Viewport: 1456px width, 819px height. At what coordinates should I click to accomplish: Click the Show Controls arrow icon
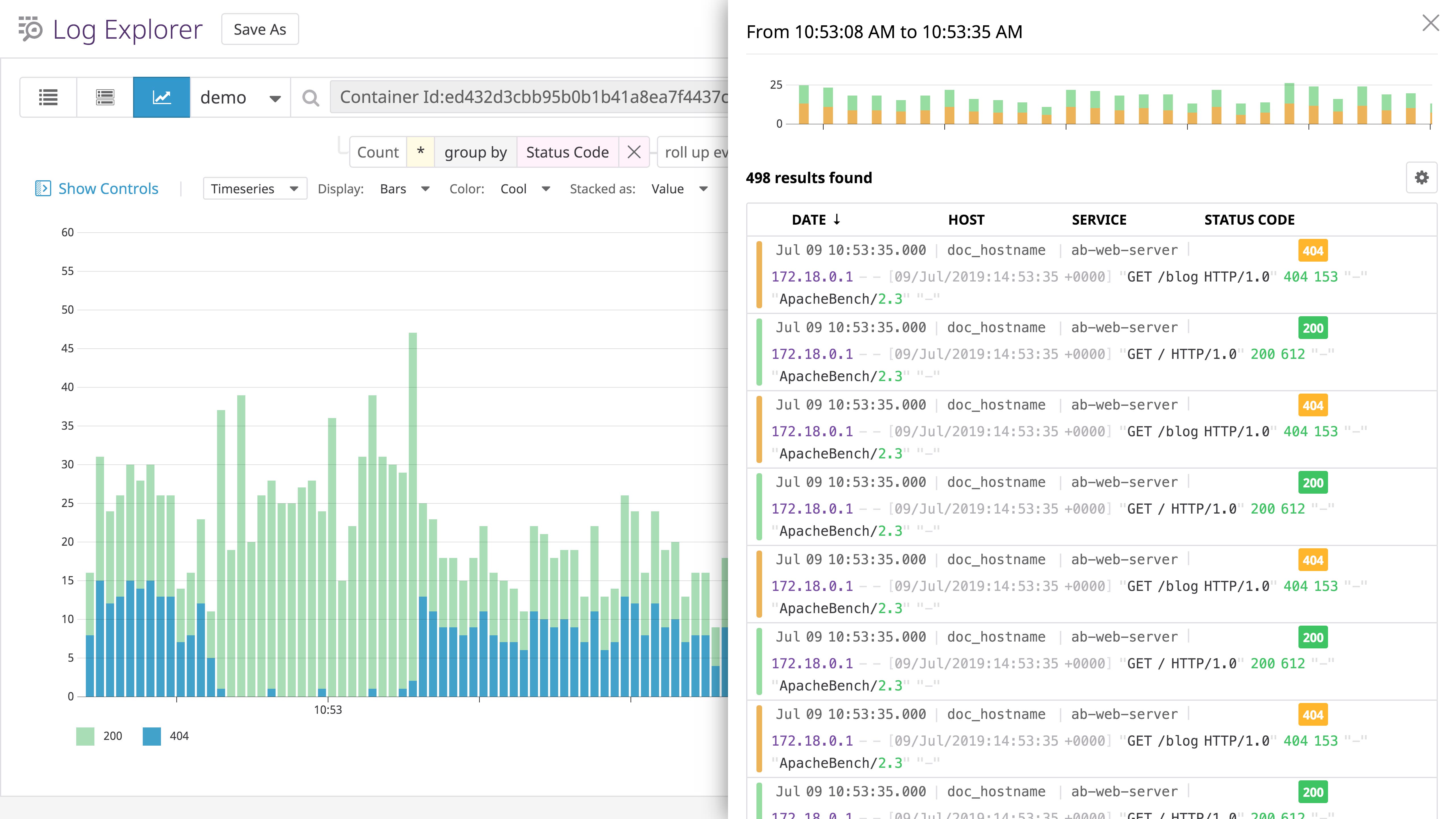click(44, 188)
